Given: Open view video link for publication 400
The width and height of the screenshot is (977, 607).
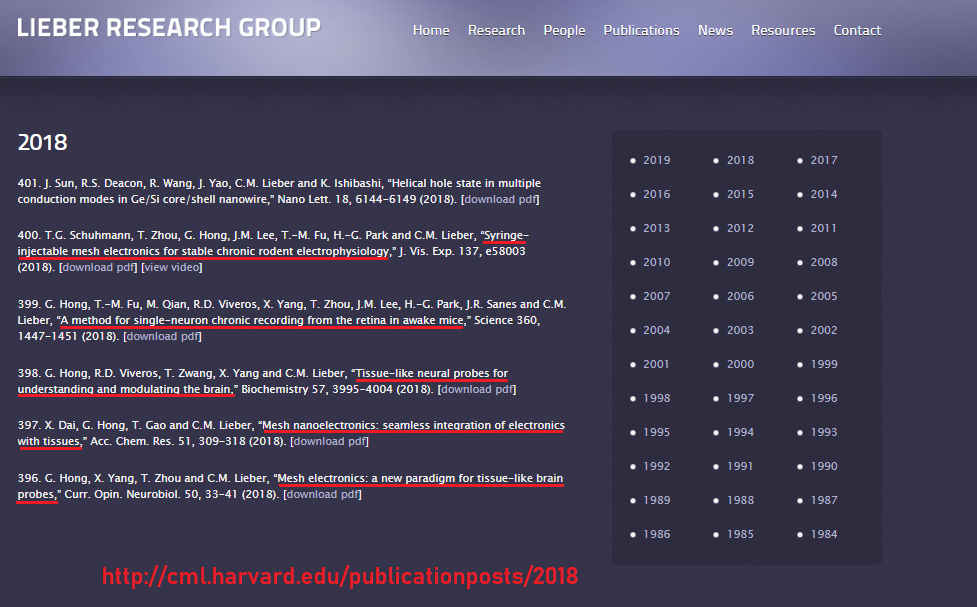Looking at the screenshot, I should point(172,267).
